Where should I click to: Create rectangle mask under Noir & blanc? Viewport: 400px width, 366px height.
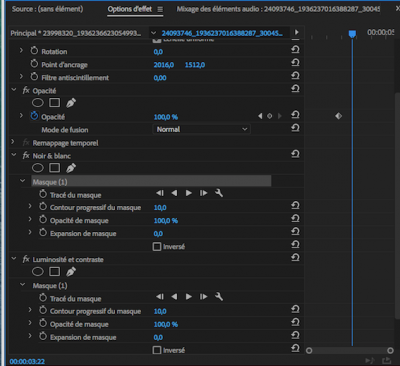[55, 168]
